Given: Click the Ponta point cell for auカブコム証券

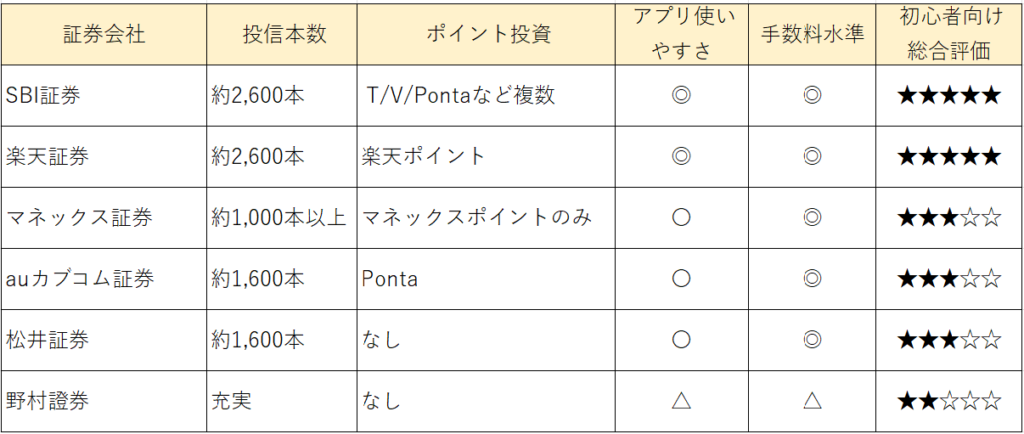Looking at the screenshot, I should coord(390,279).
